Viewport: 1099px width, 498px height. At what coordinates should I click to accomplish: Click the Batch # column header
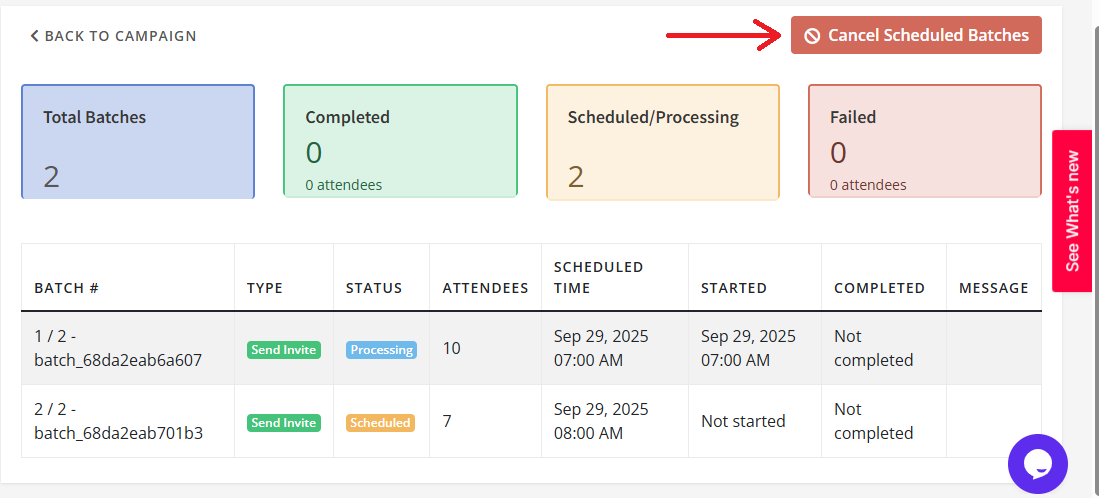[66, 288]
